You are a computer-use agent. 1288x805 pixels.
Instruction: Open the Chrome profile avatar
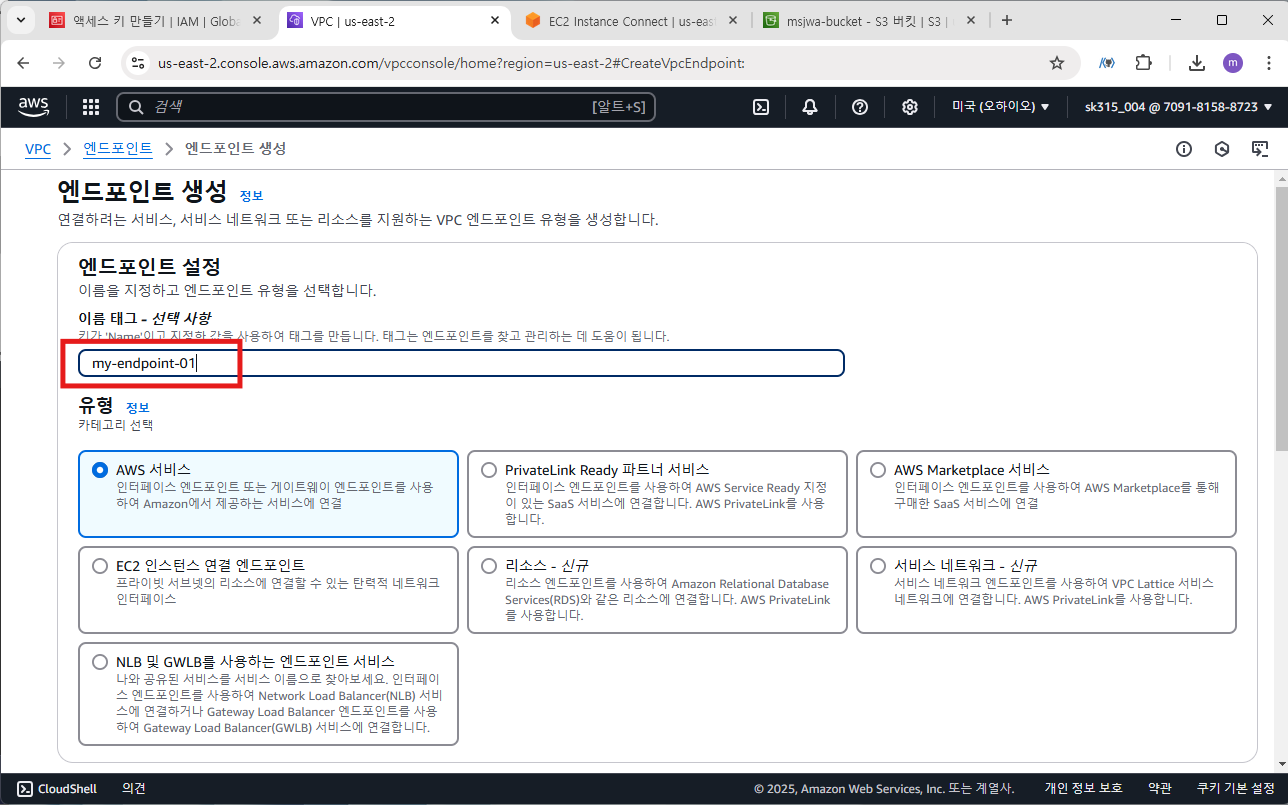click(1232, 63)
